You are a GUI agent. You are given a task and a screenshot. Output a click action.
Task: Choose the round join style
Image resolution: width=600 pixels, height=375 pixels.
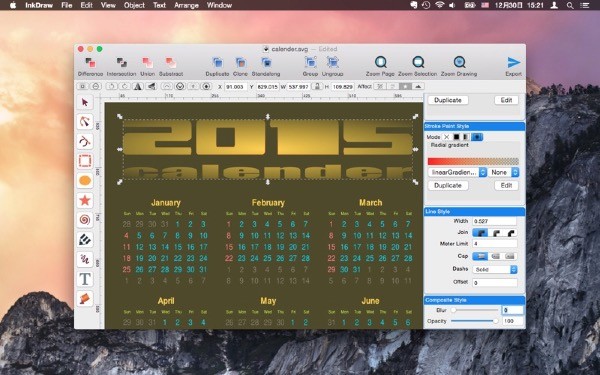click(x=496, y=233)
